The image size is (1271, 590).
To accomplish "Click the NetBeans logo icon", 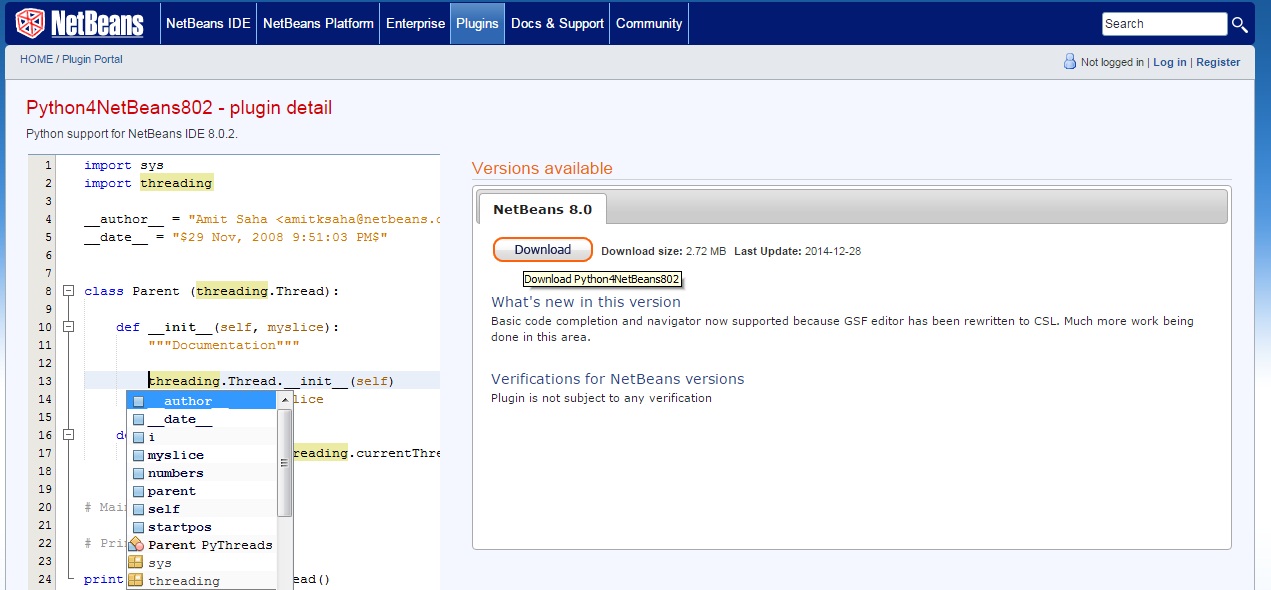I will [x=32, y=23].
